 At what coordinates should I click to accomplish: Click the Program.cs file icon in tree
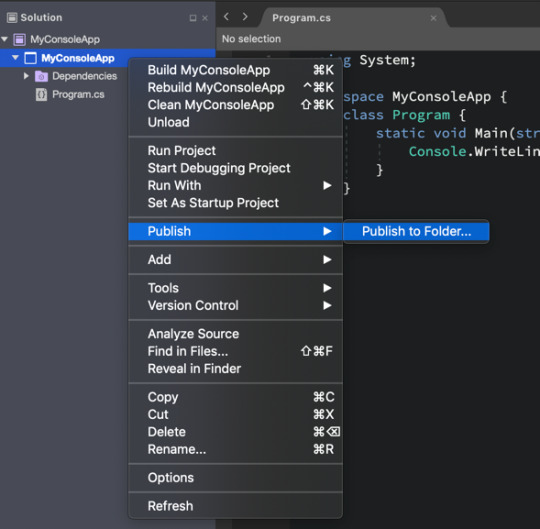pos(41,94)
